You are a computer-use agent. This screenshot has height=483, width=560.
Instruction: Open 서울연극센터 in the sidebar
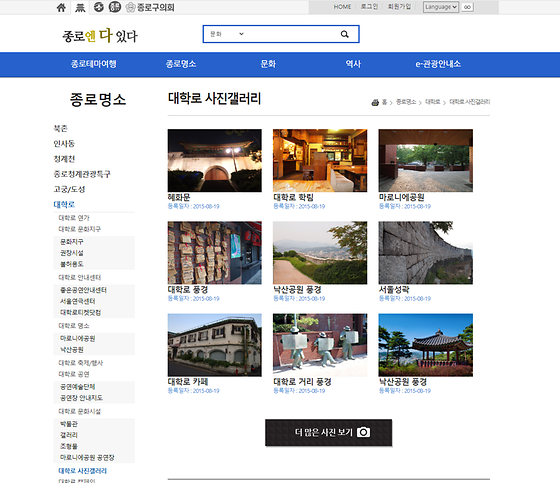[78, 302]
